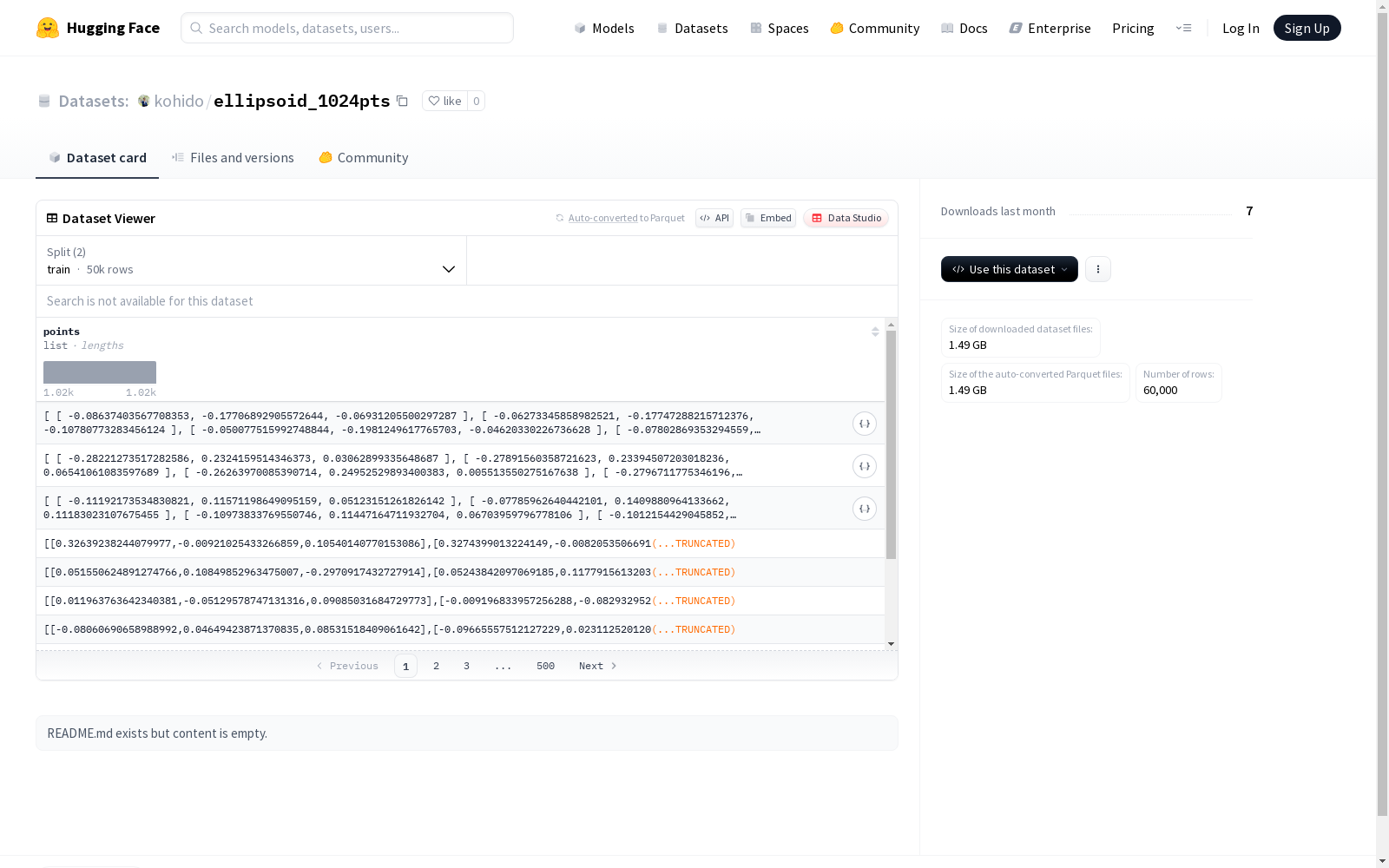Open the kohido user profile link
1389x868 pixels.
[179, 101]
